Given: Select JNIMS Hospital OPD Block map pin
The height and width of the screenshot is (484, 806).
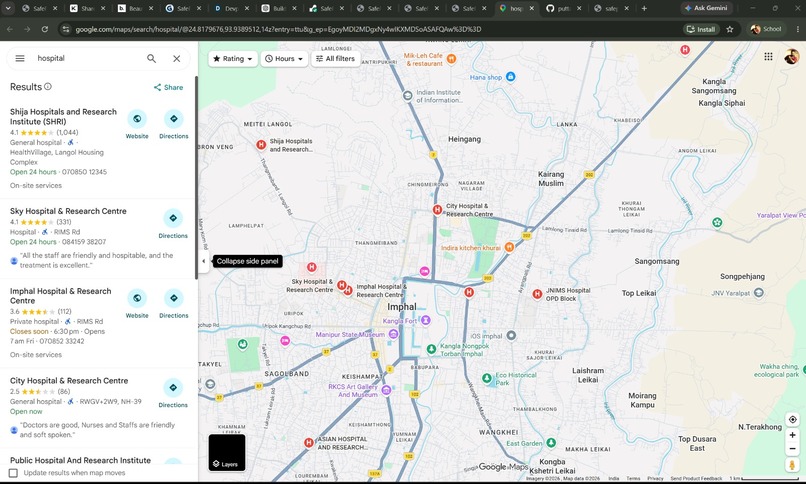Looking at the screenshot, I should click(x=537, y=294).
